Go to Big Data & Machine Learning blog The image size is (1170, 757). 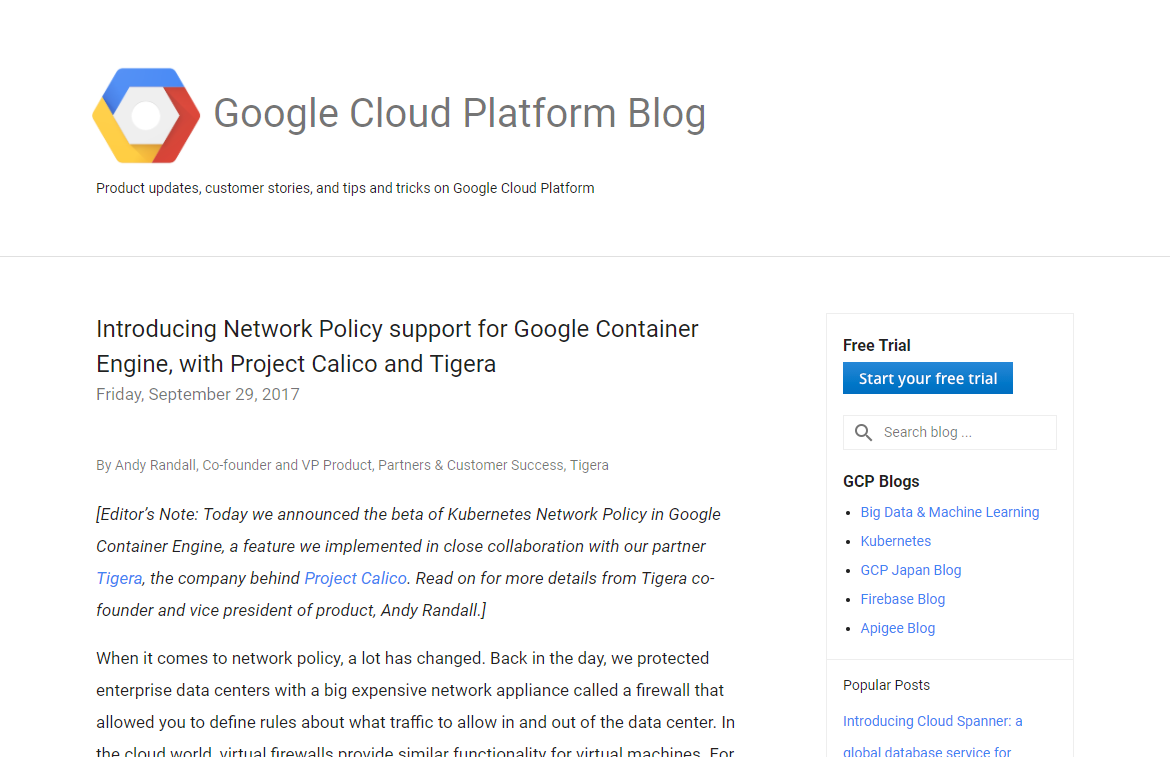pyautogui.click(x=949, y=512)
